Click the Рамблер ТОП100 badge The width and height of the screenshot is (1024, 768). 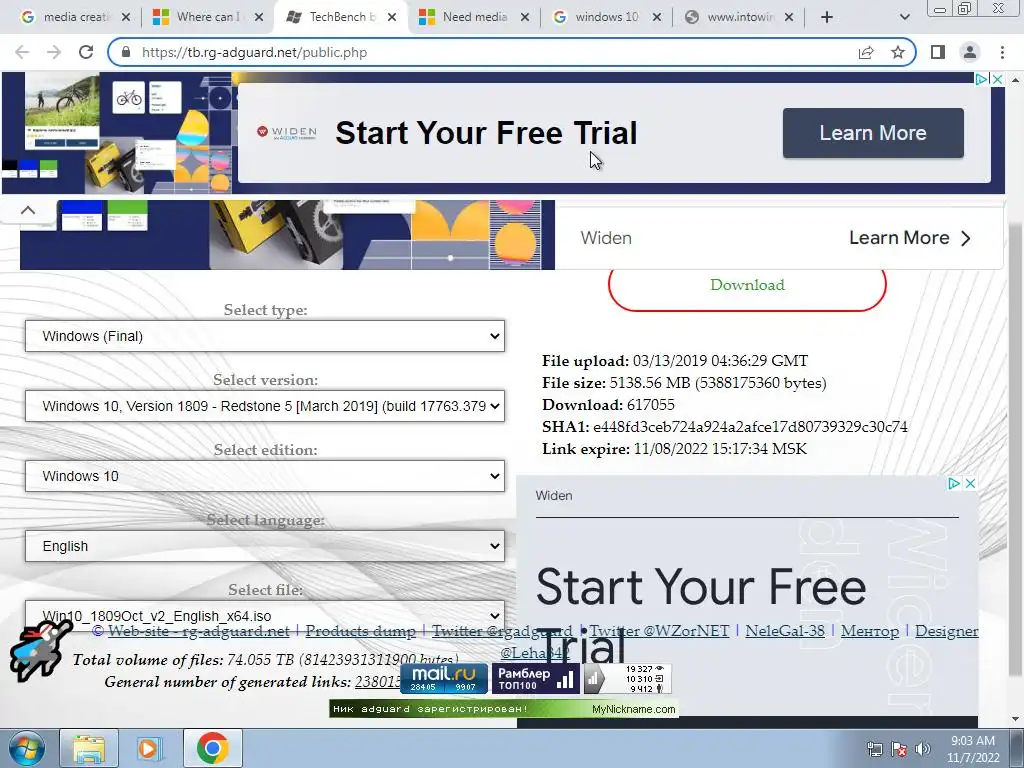coord(536,679)
